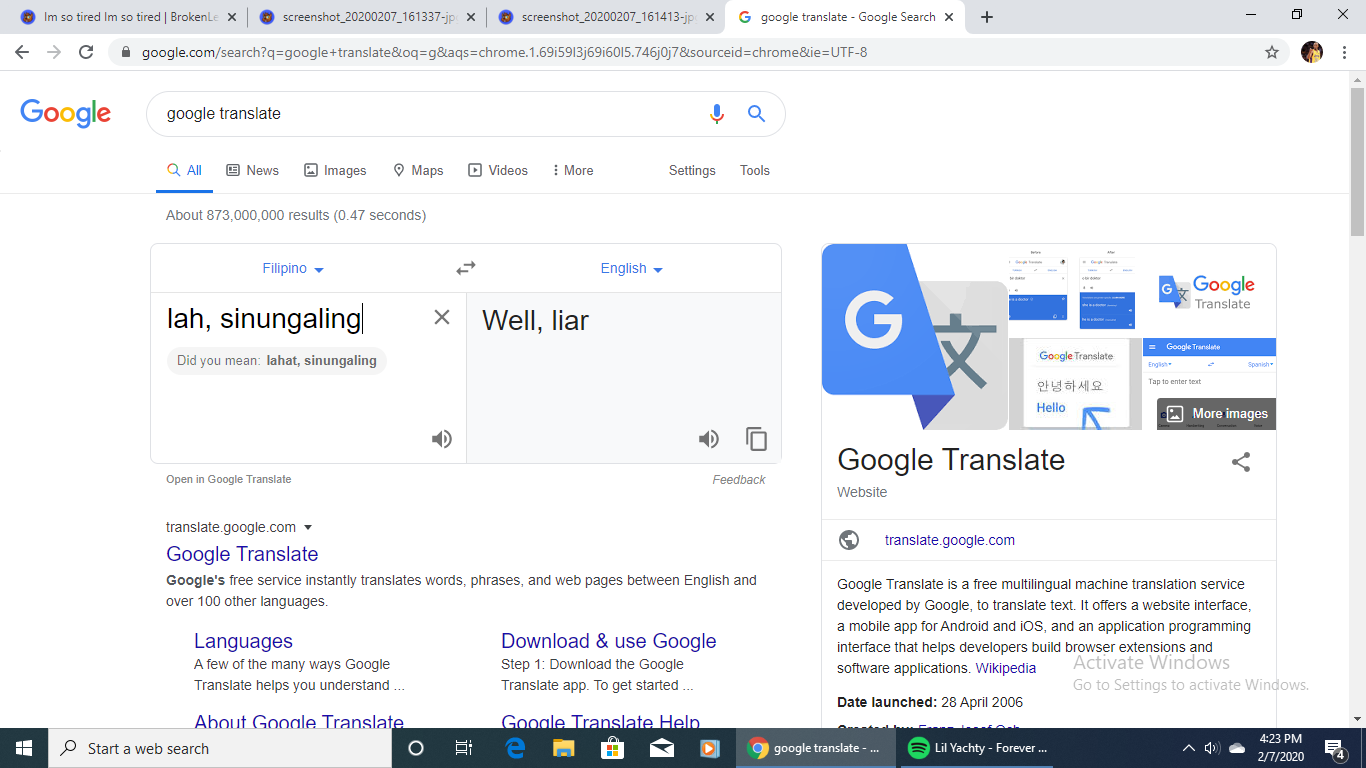1366x768 pixels.
Task: Show hidden system tray icons
Action: [1188, 748]
